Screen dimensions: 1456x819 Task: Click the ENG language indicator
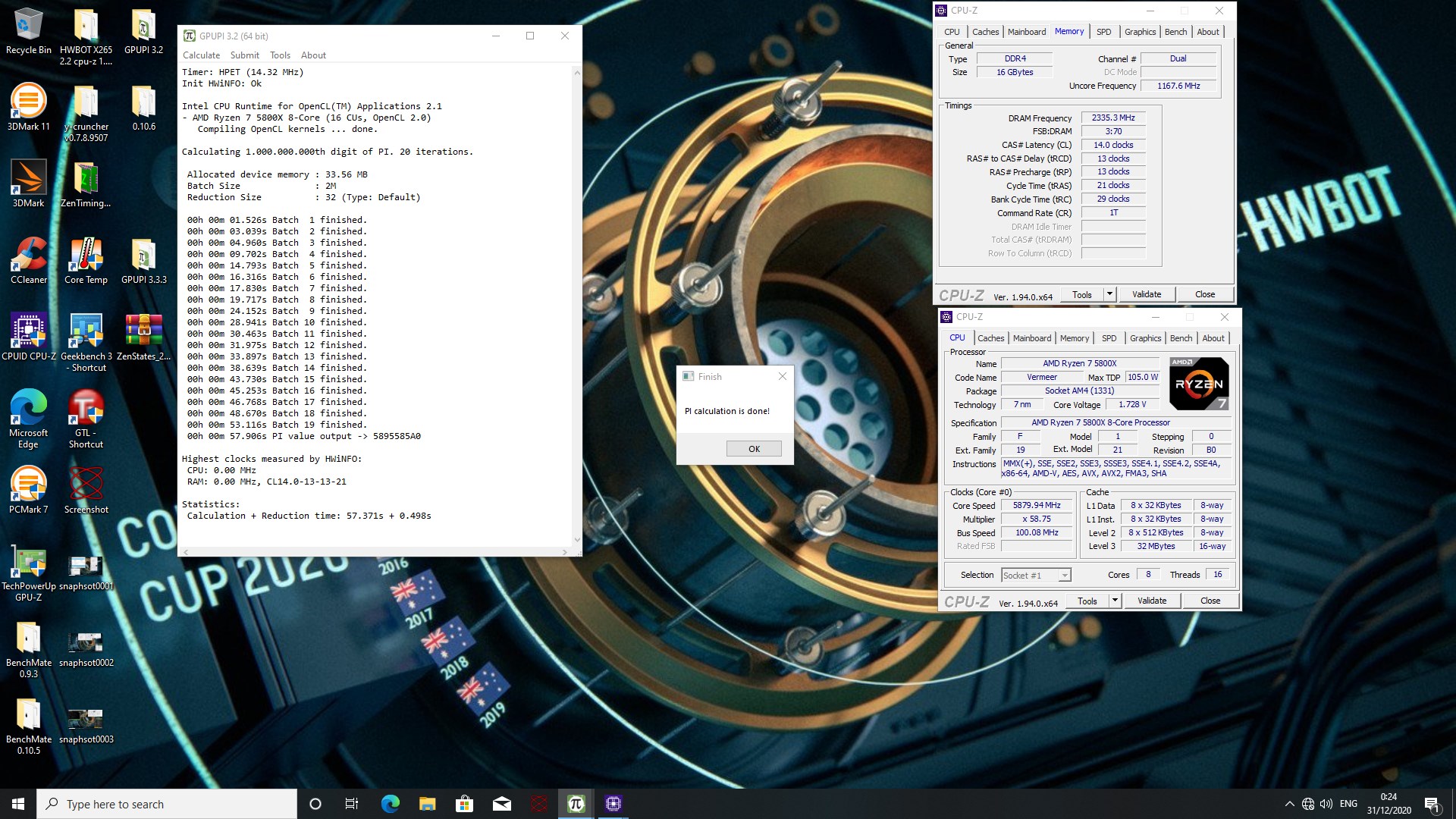click(x=1348, y=804)
